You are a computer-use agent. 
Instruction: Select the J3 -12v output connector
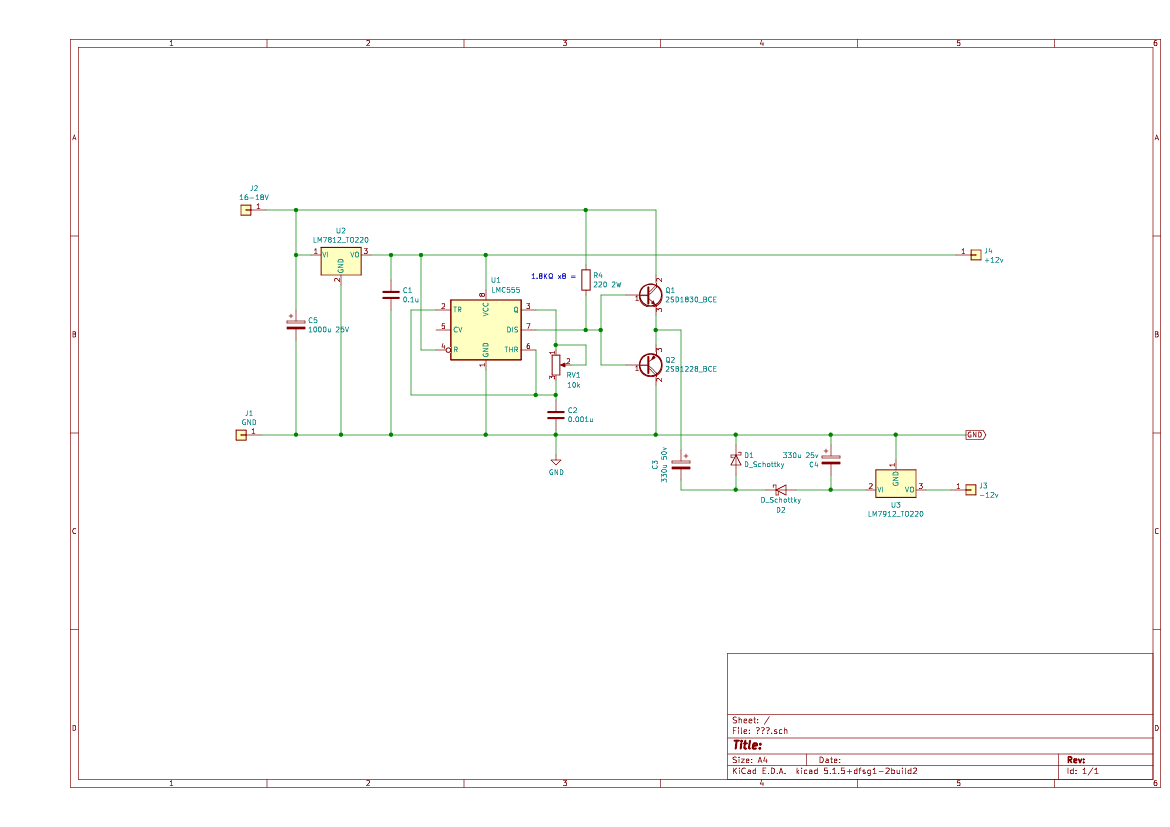[x=970, y=489]
